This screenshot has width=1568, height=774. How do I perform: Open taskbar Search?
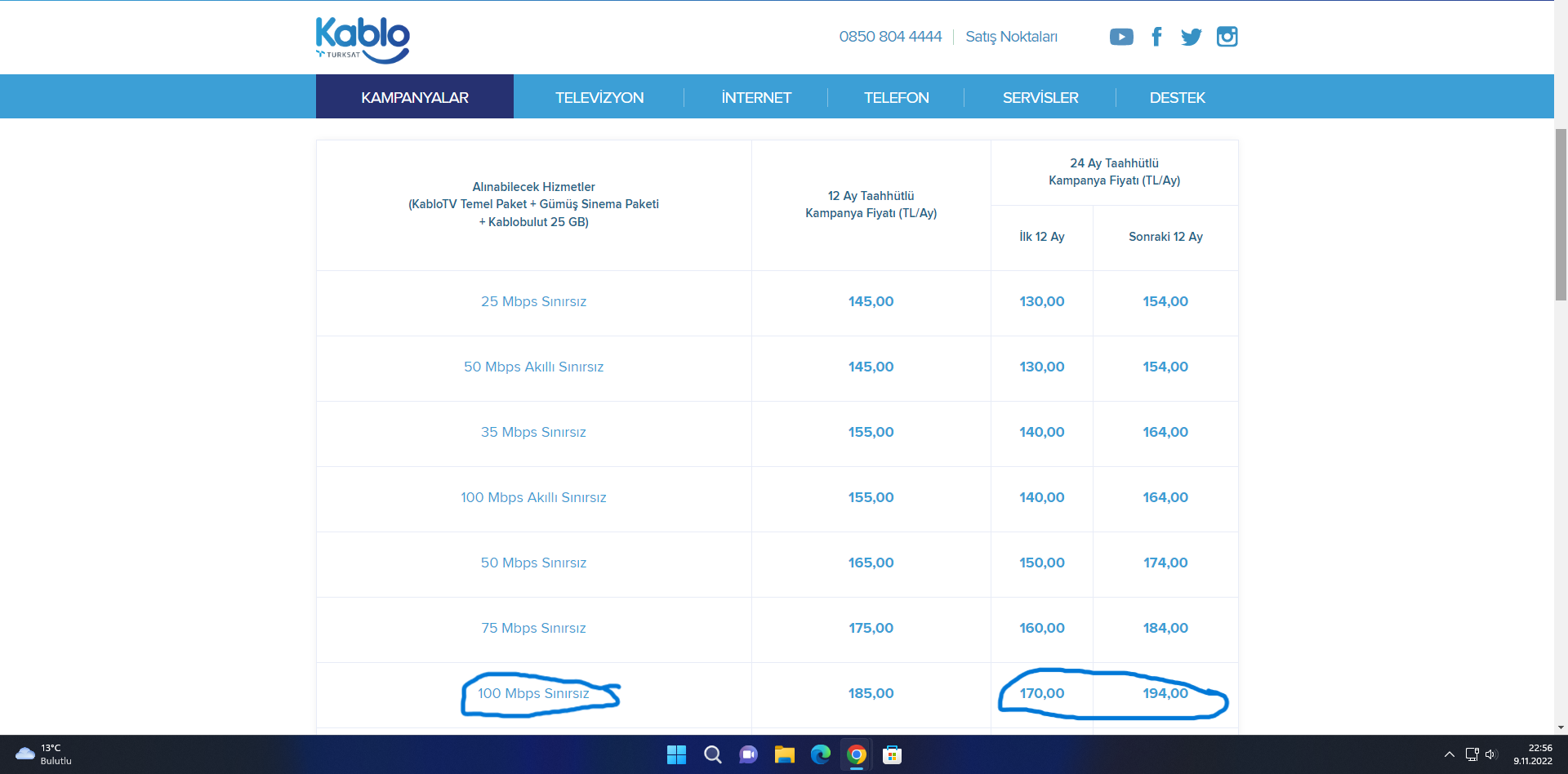click(712, 754)
